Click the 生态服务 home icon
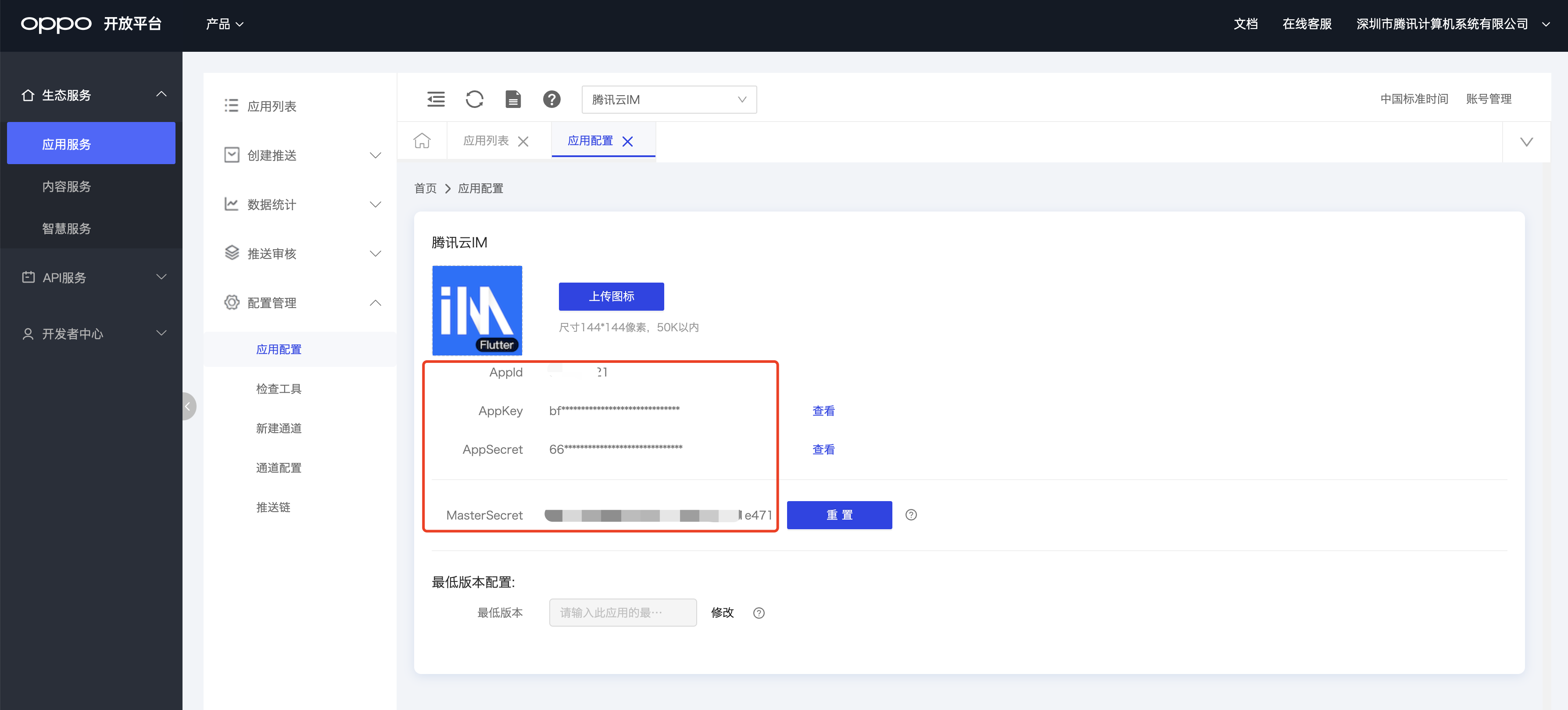Screen dimensions: 1568x710 coord(28,95)
